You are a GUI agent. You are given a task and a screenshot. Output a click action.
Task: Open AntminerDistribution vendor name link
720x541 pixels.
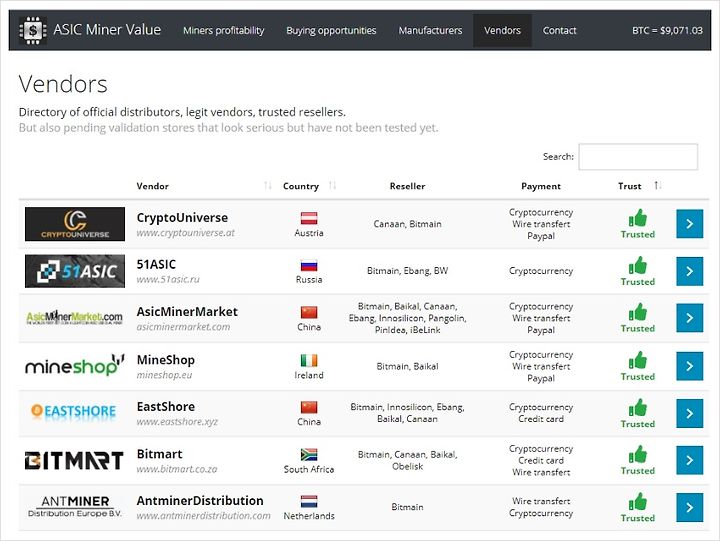pos(200,501)
